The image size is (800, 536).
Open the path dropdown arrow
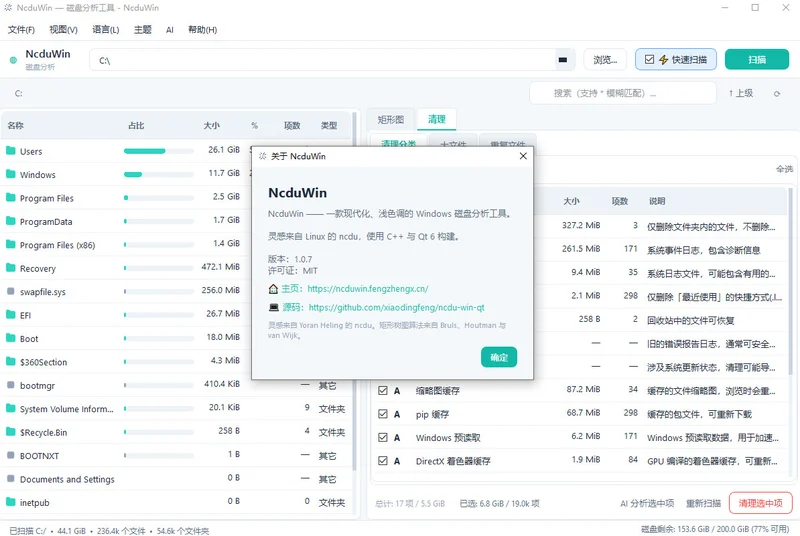[563, 60]
